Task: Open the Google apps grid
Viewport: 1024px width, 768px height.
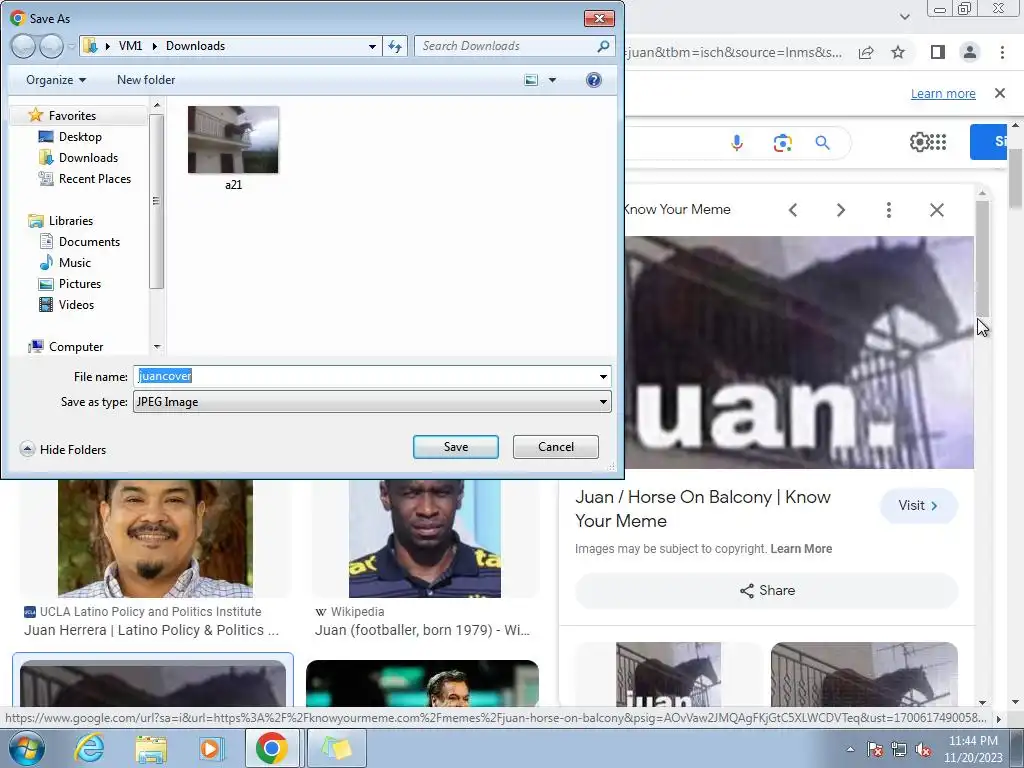Action: click(x=938, y=142)
